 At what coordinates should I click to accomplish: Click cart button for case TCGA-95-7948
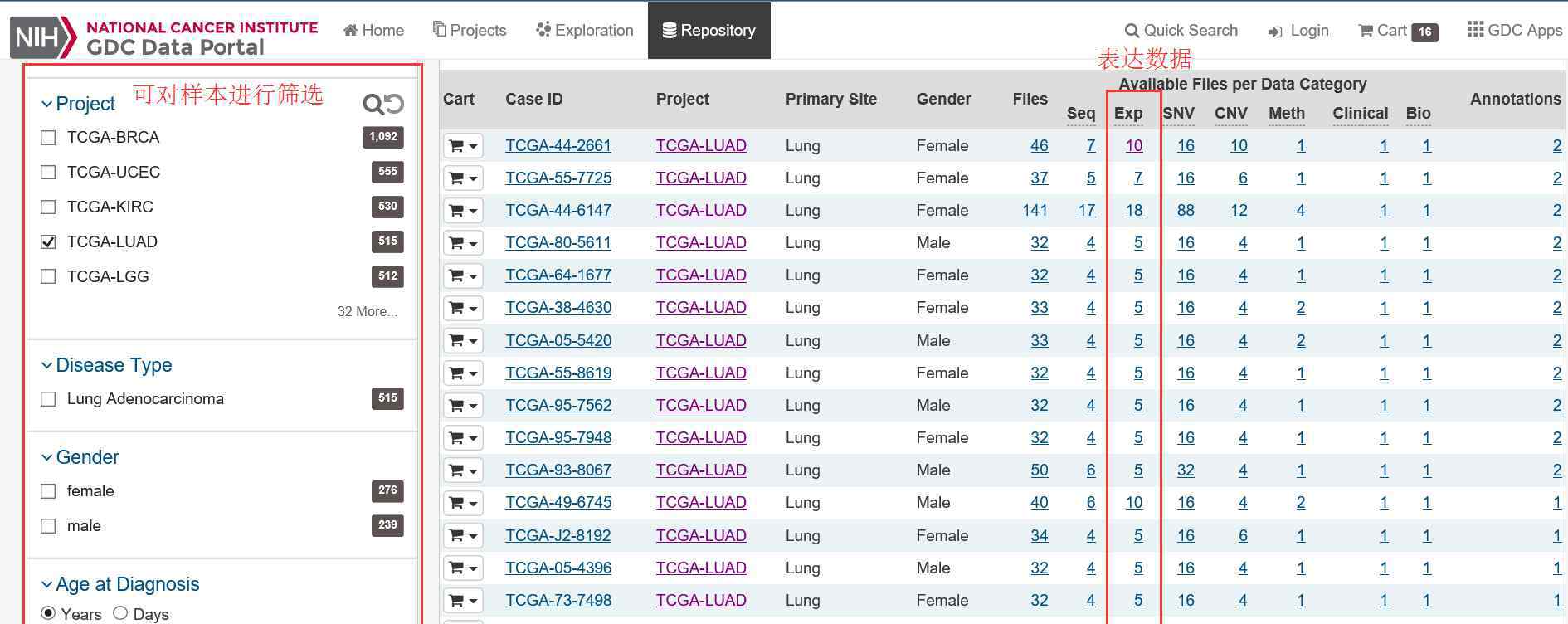(463, 438)
